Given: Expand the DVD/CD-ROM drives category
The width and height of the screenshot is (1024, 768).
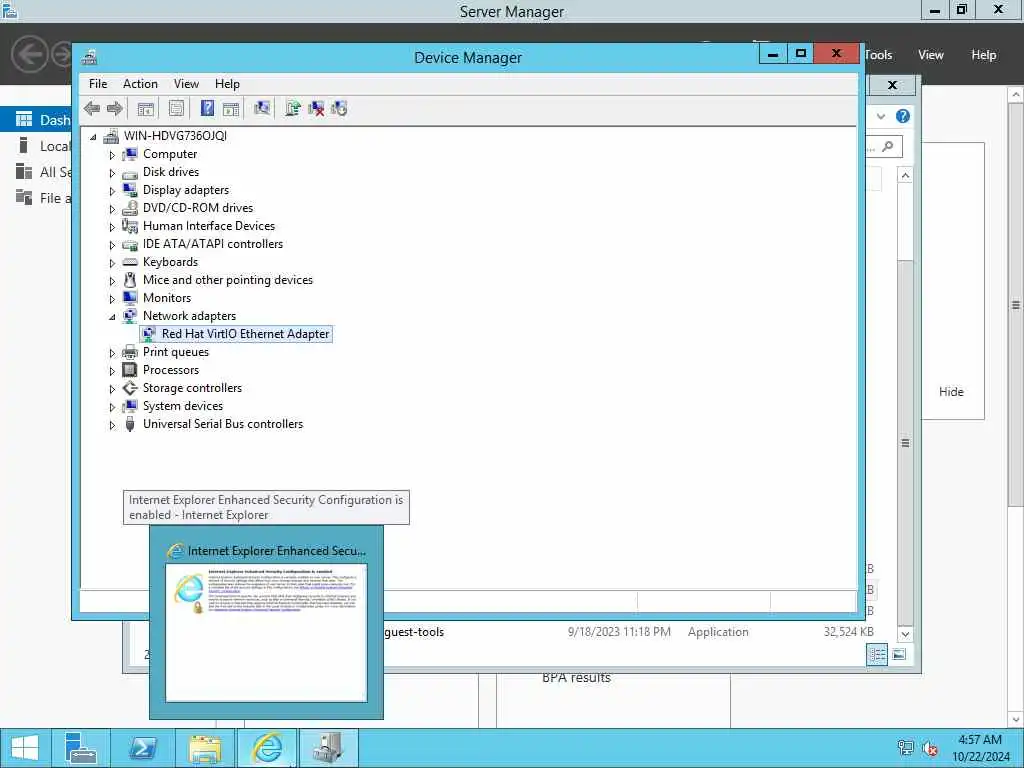Looking at the screenshot, I should click(112, 209).
